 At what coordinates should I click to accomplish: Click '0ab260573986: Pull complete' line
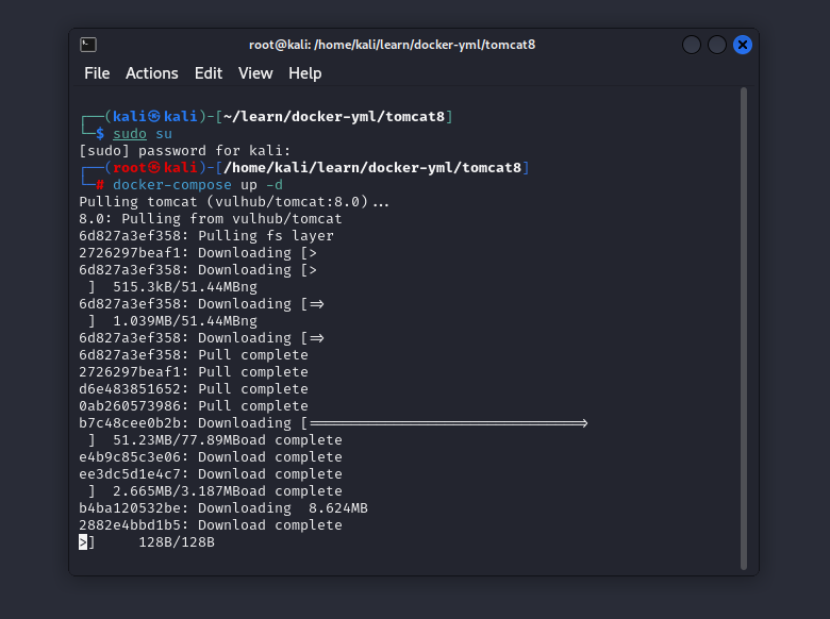pos(194,406)
